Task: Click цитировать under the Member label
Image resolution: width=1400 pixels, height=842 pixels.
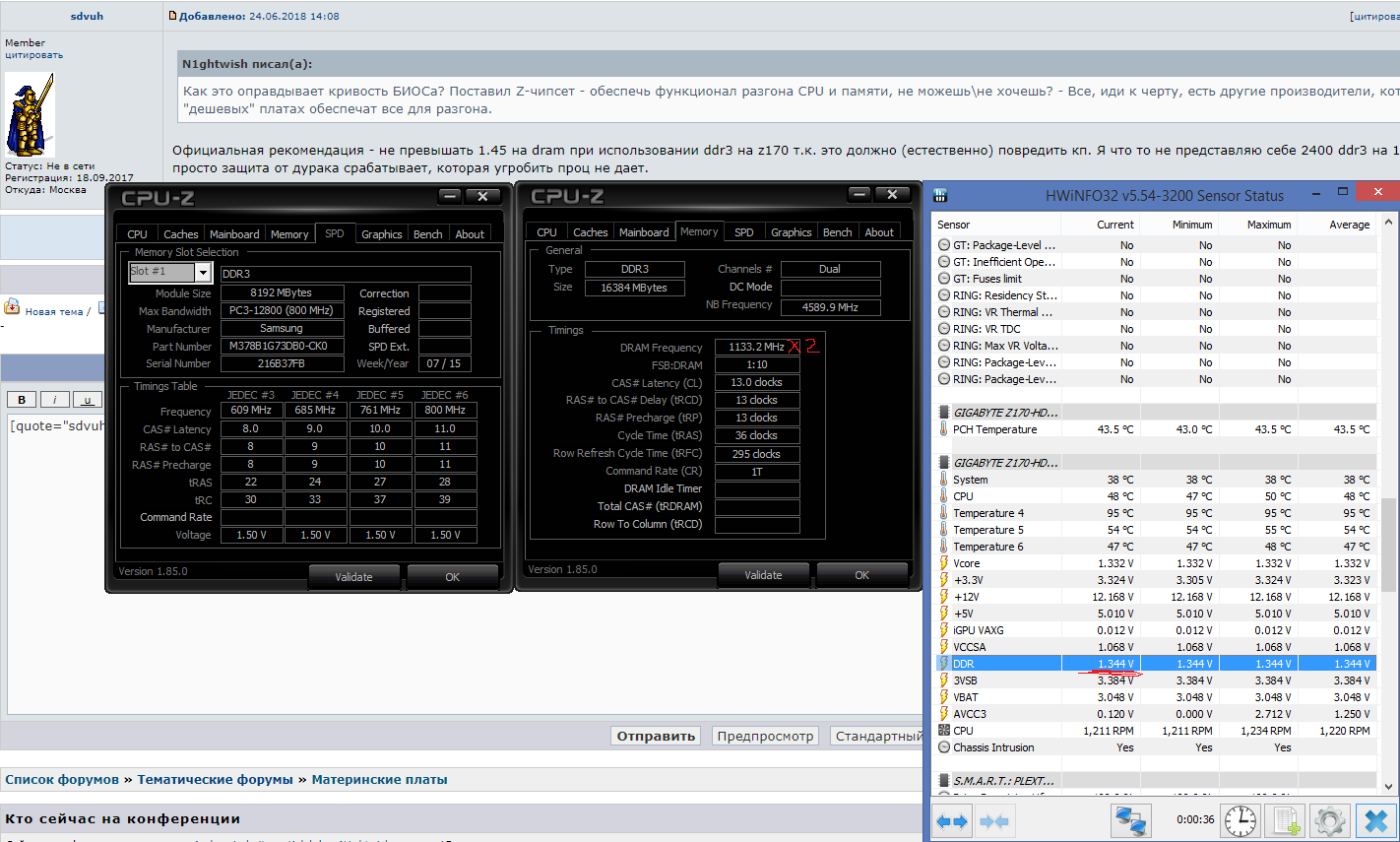Action: tap(34, 55)
